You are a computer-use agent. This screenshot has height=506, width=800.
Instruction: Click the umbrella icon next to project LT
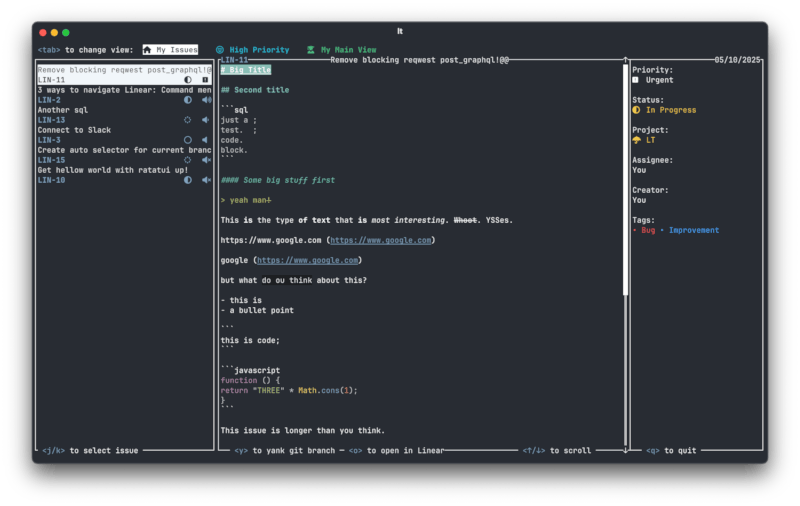tap(637, 140)
